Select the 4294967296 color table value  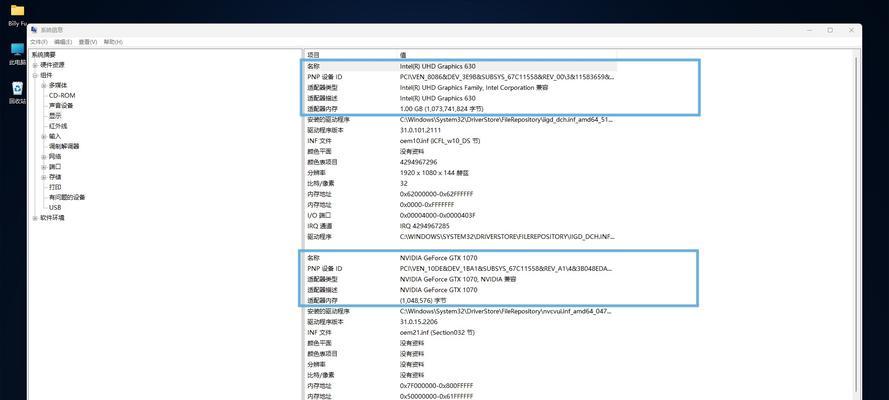pyautogui.click(x=418, y=162)
